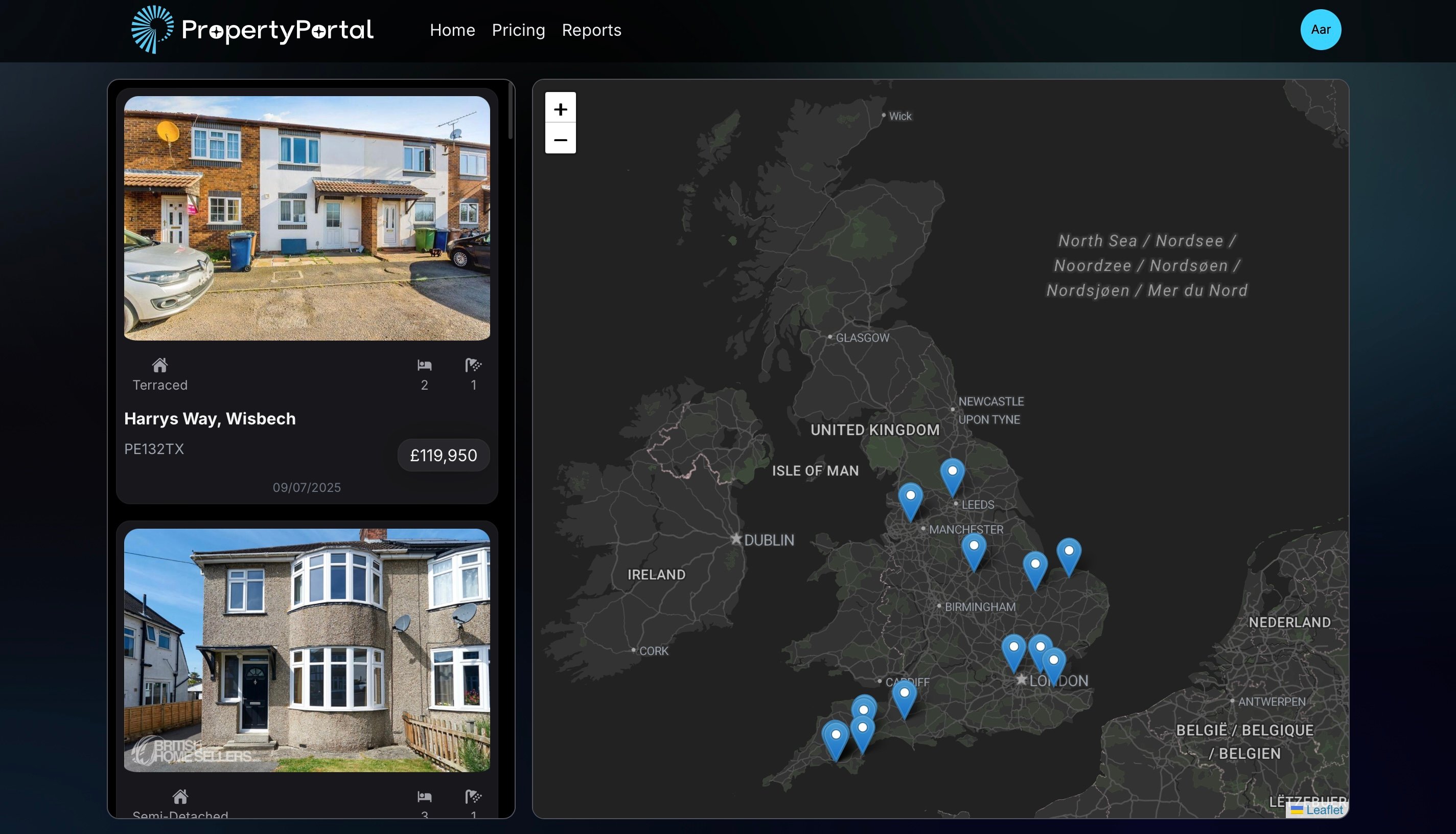Select the Harrys Way, Wisbech title

coord(210,418)
